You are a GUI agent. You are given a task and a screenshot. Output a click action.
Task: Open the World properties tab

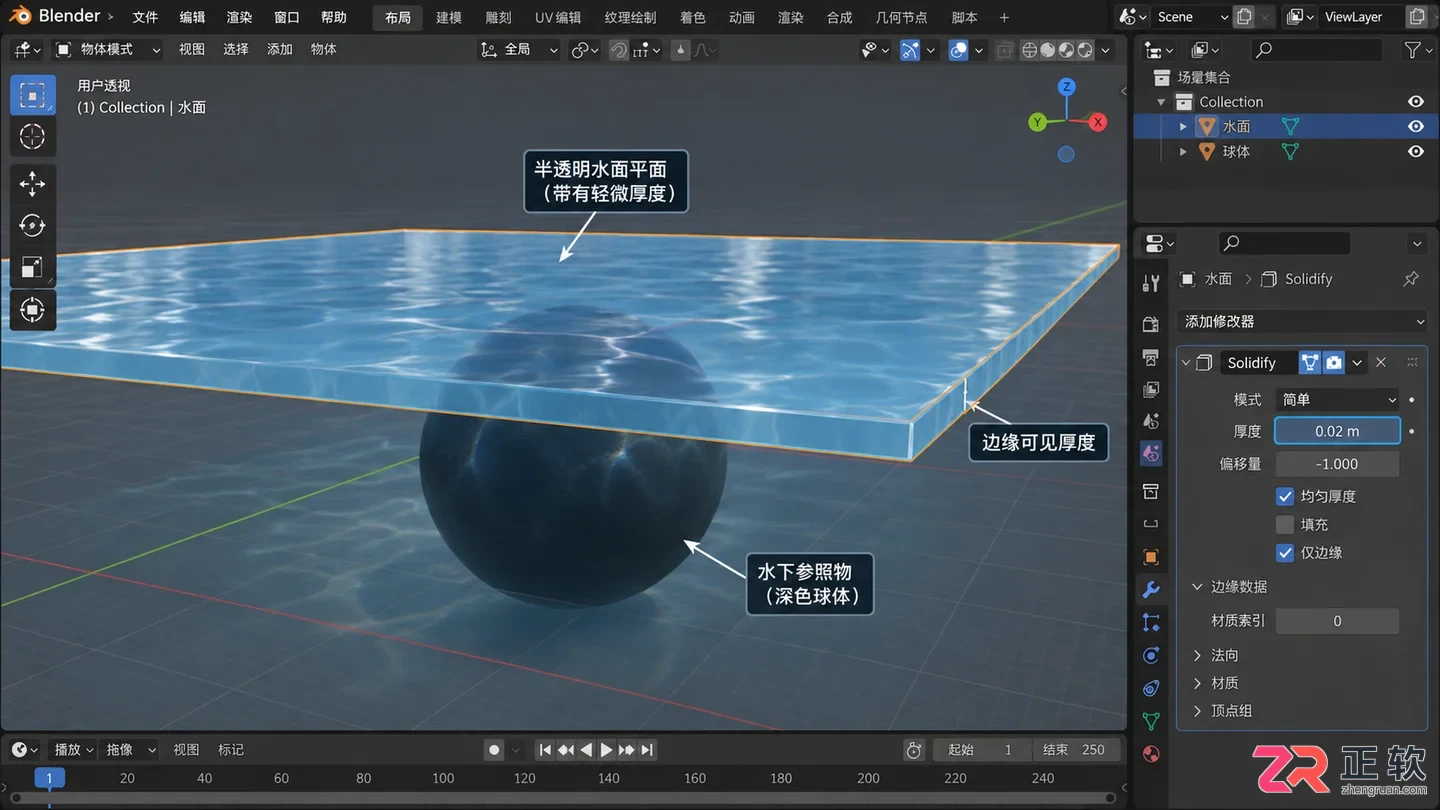1151,454
